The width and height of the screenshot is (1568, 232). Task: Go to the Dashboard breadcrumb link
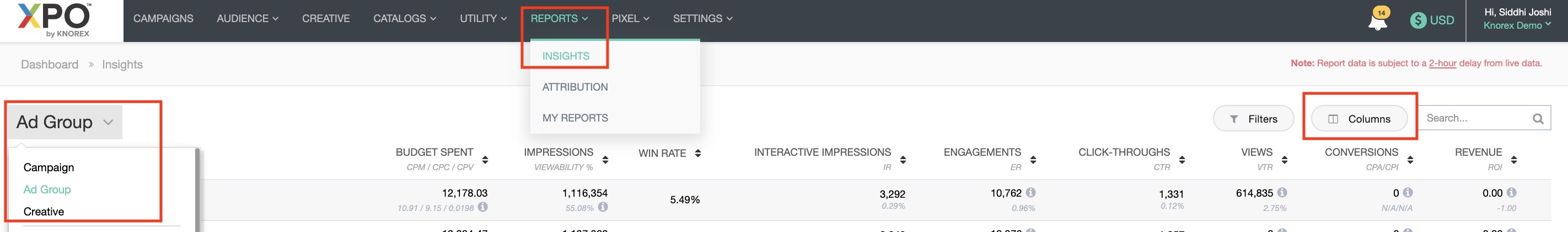click(x=49, y=65)
